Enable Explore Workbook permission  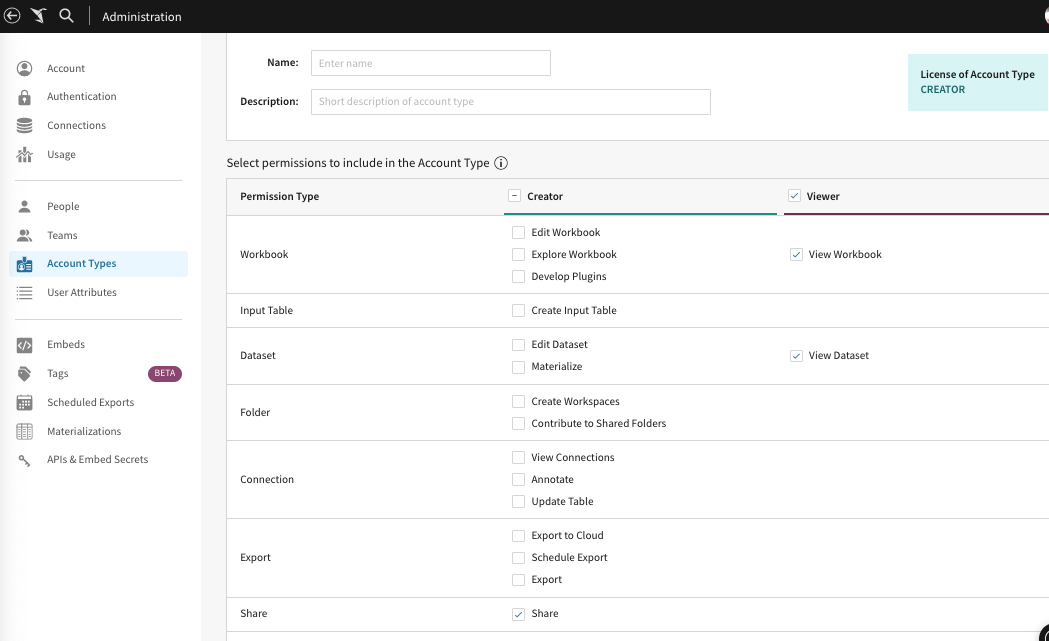coord(518,255)
